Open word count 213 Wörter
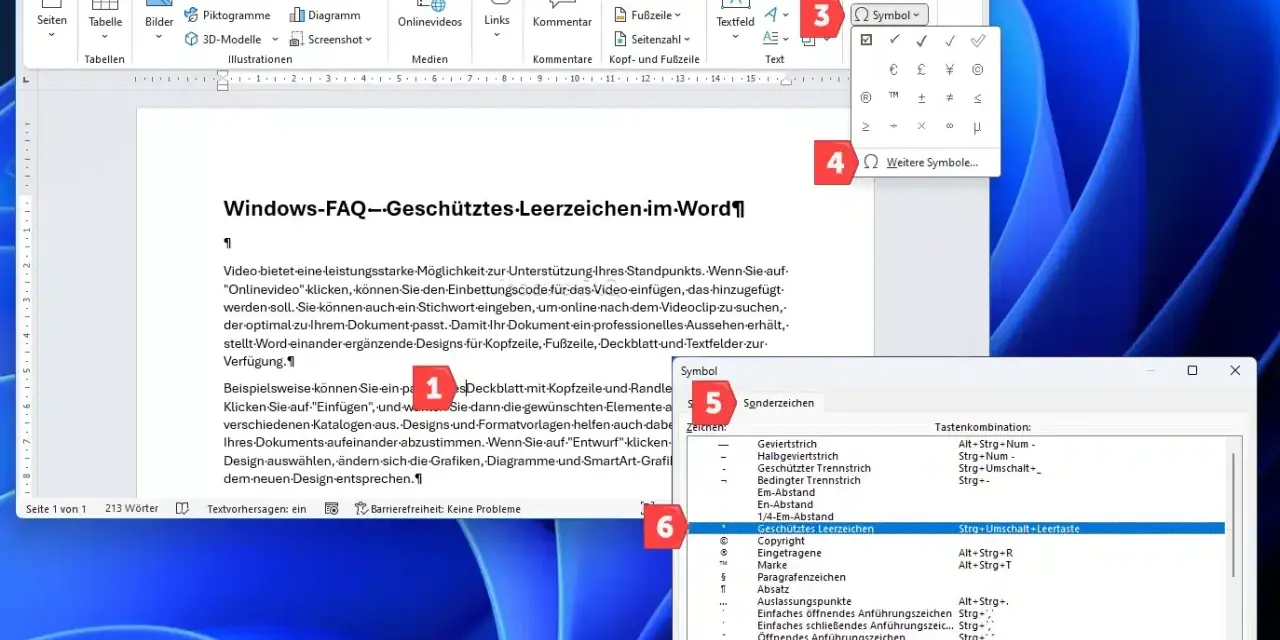The width and height of the screenshot is (1280, 640). 132,509
